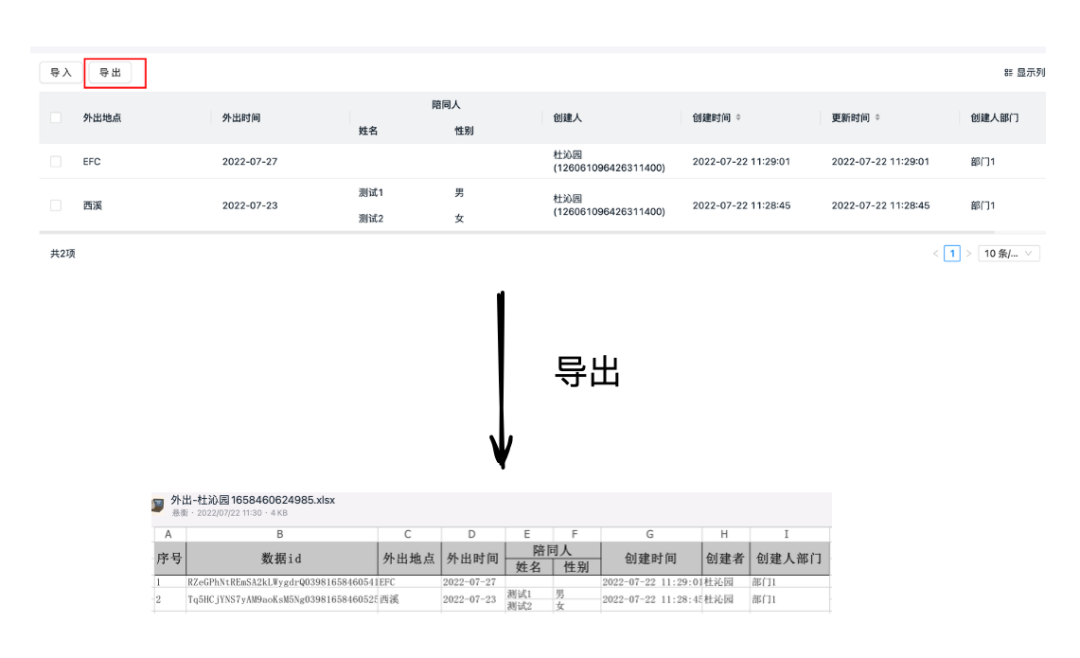Expand the 10条/页 page size dropdown
Viewport: 1080px width, 658px height.
(1009, 254)
